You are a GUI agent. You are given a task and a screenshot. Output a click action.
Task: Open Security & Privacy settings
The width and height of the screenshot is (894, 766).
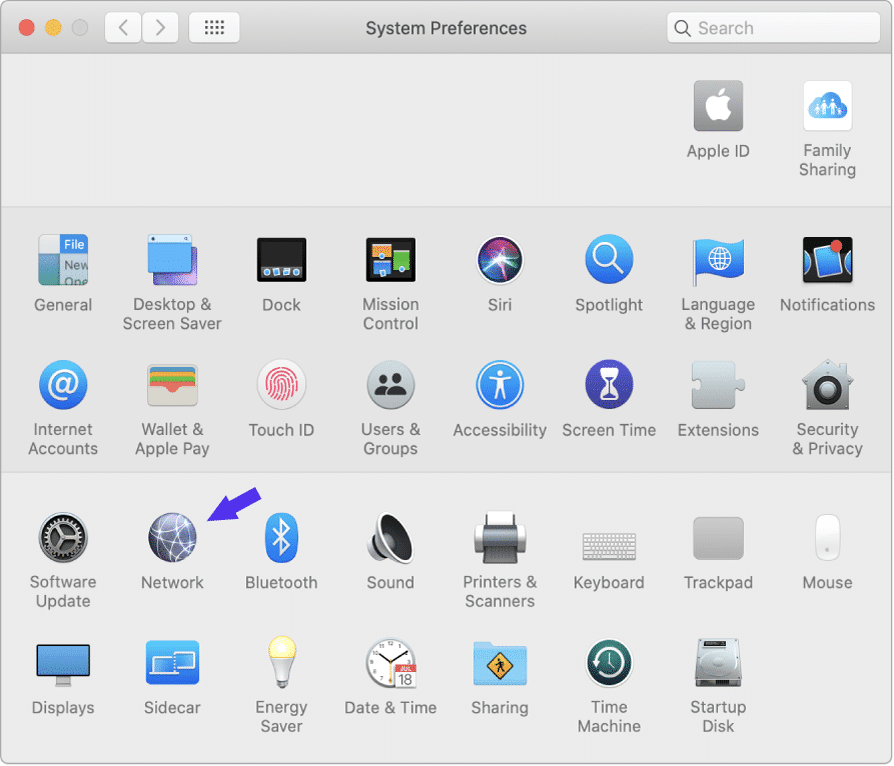[827, 385]
